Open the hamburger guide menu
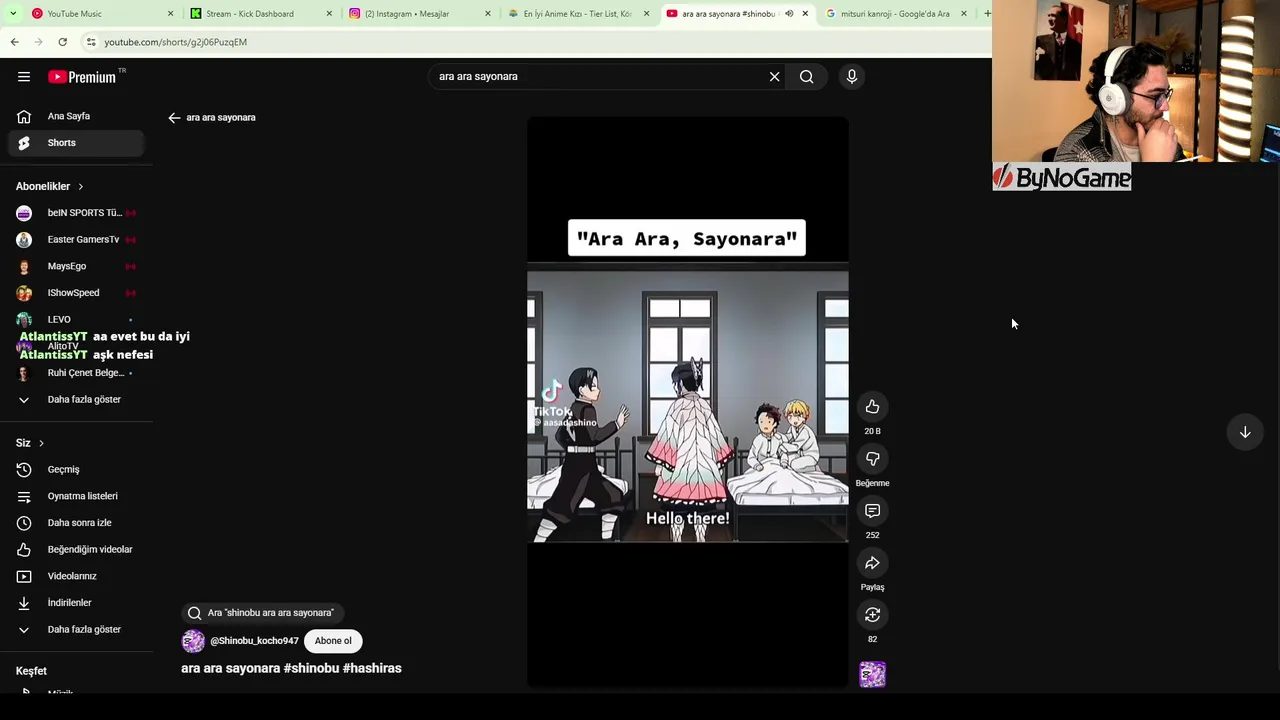This screenshot has width=1280, height=720. pyautogui.click(x=24, y=77)
